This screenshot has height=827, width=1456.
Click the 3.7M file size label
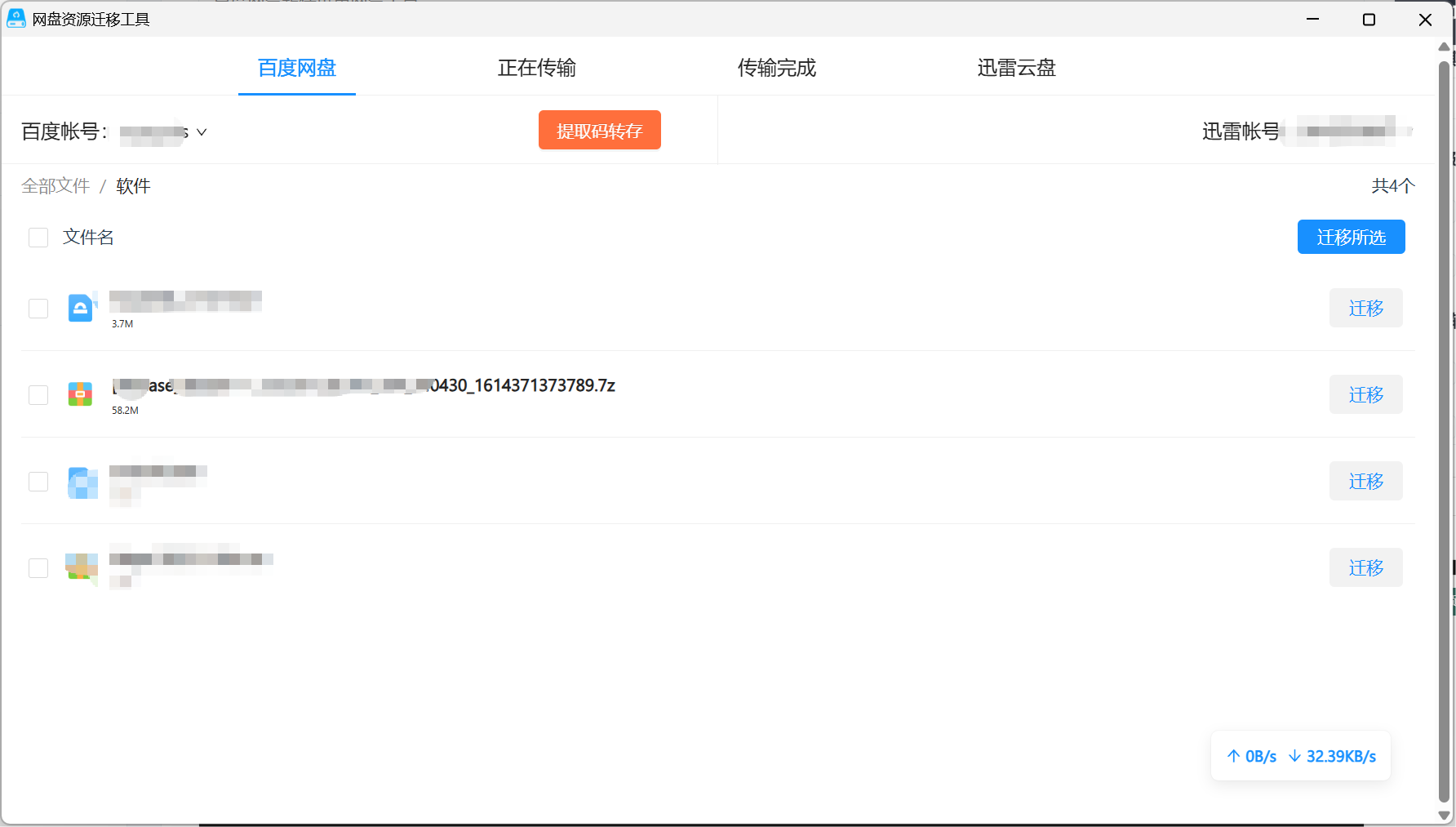pyautogui.click(x=122, y=324)
